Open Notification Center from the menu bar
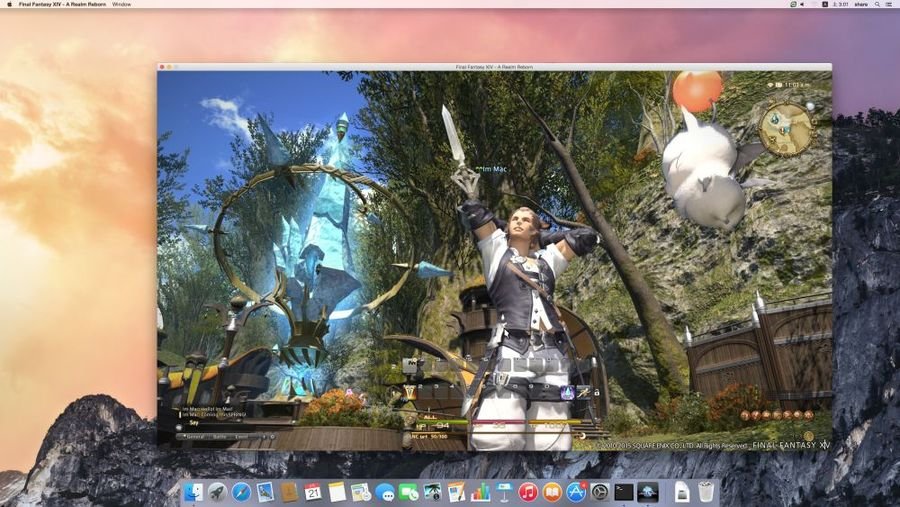Viewport: 900px width, 507px height. point(889,5)
